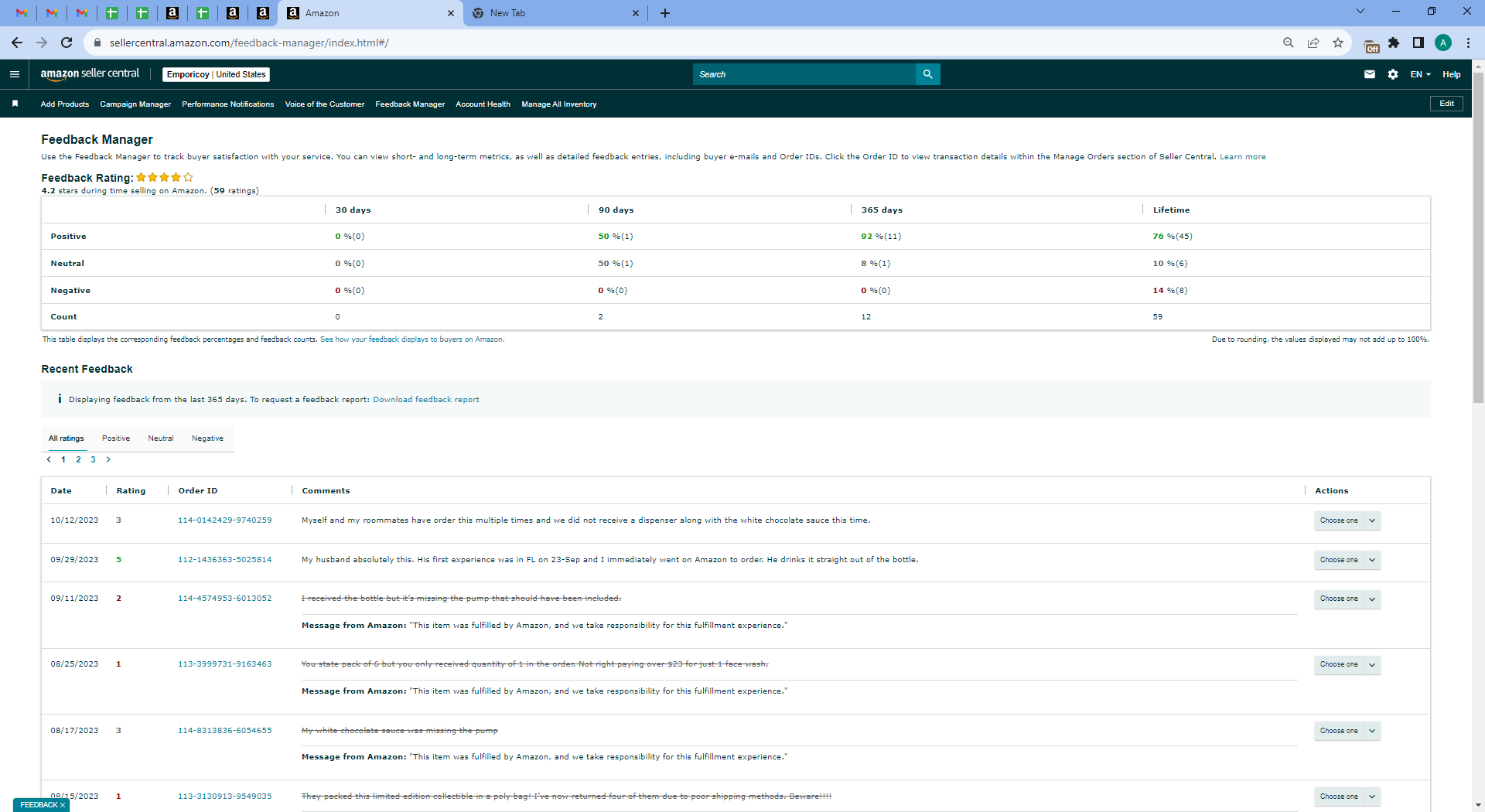1485x812 pixels.
Task: Open Feedback Manager nav link
Action: coord(410,104)
